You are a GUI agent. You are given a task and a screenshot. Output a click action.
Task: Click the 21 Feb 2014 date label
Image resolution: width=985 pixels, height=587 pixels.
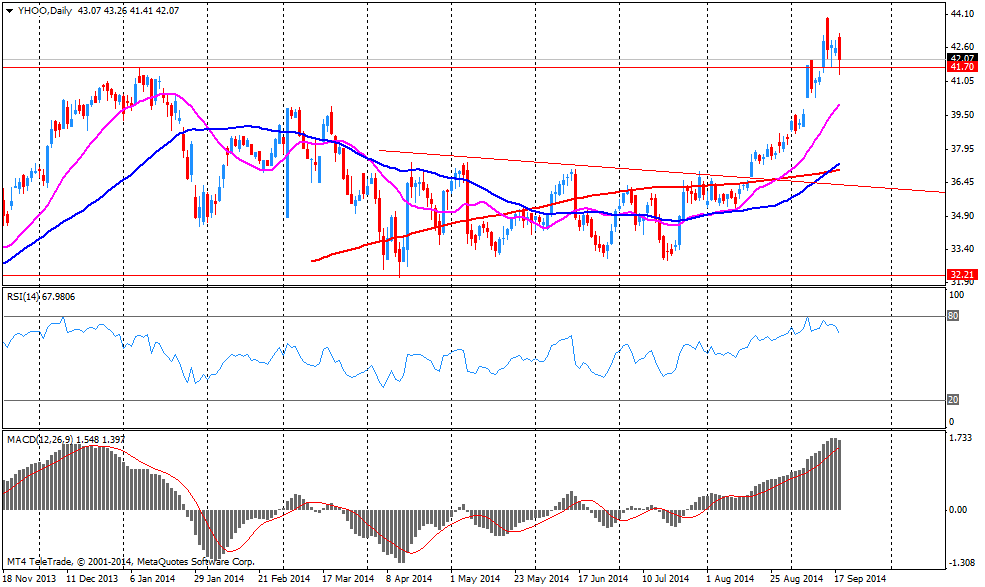click(284, 578)
